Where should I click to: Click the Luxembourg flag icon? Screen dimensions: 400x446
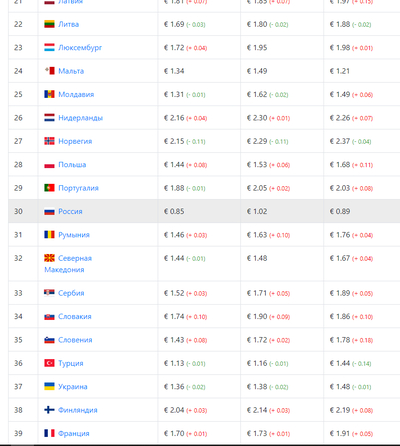coord(49,48)
